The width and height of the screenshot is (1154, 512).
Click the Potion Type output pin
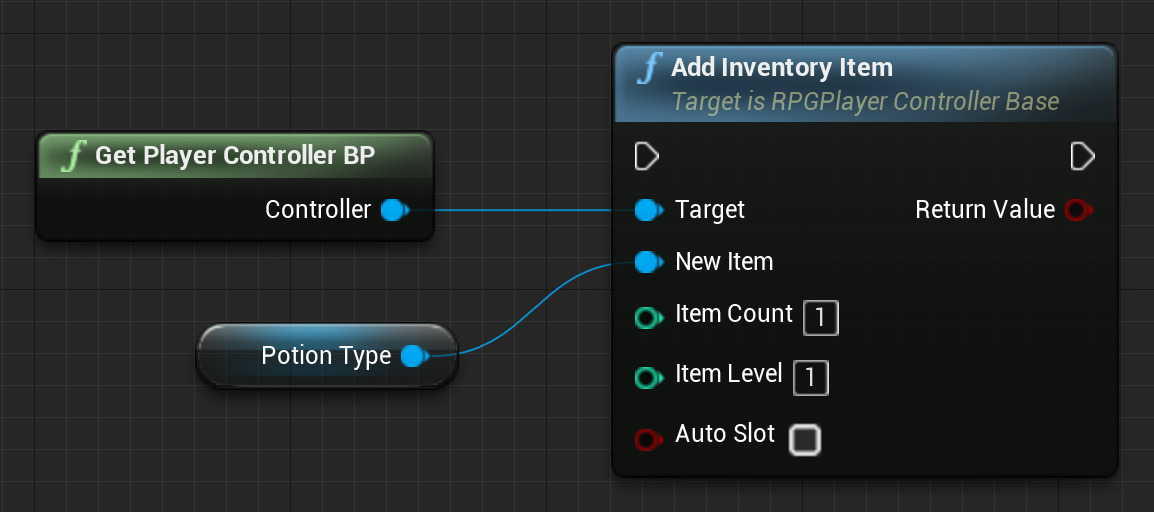click(x=413, y=356)
